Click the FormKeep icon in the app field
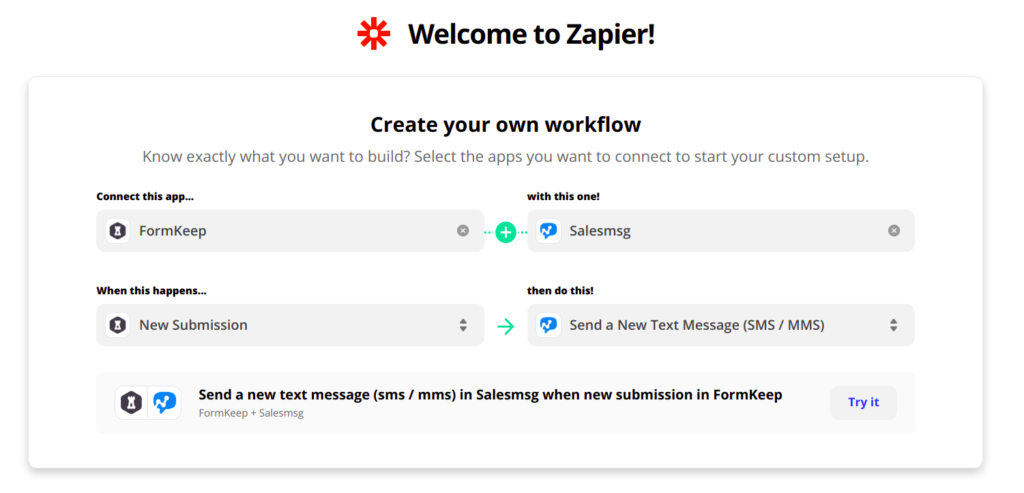The height and width of the screenshot is (493, 1024). tap(118, 231)
